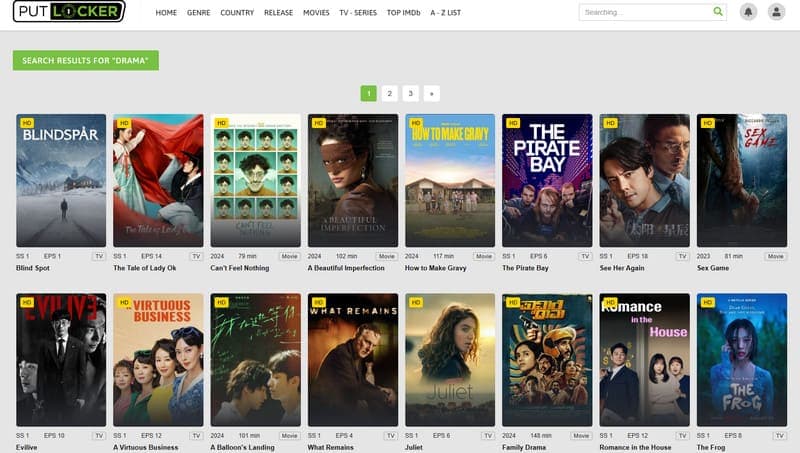The height and width of the screenshot is (453, 800).
Task: Open the GENRE menu
Action: coord(198,13)
